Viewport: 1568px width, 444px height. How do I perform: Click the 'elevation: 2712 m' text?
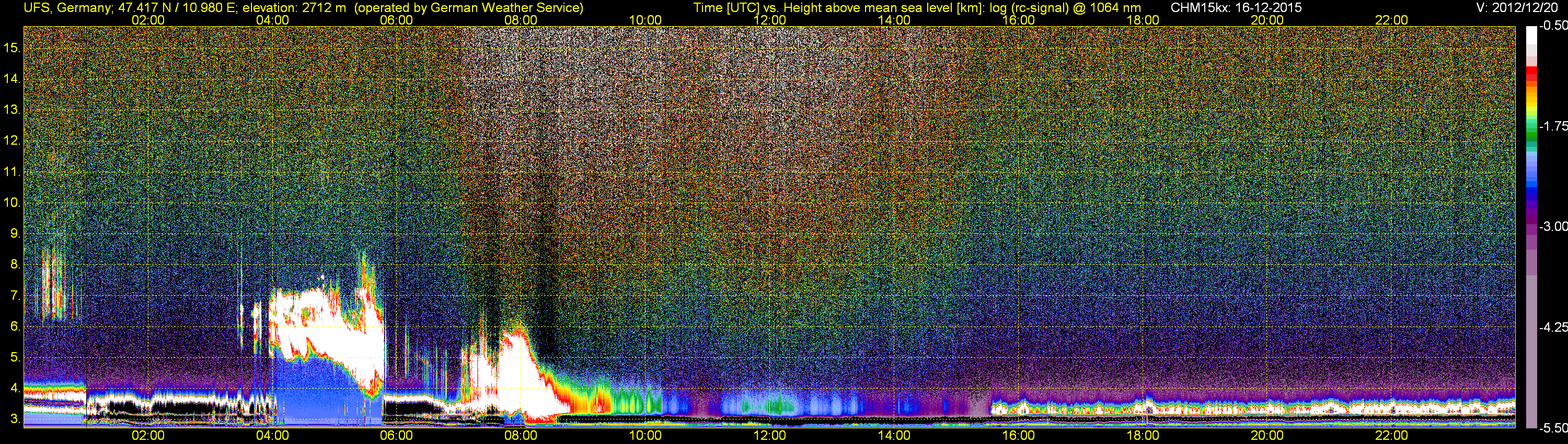[295, 8]
